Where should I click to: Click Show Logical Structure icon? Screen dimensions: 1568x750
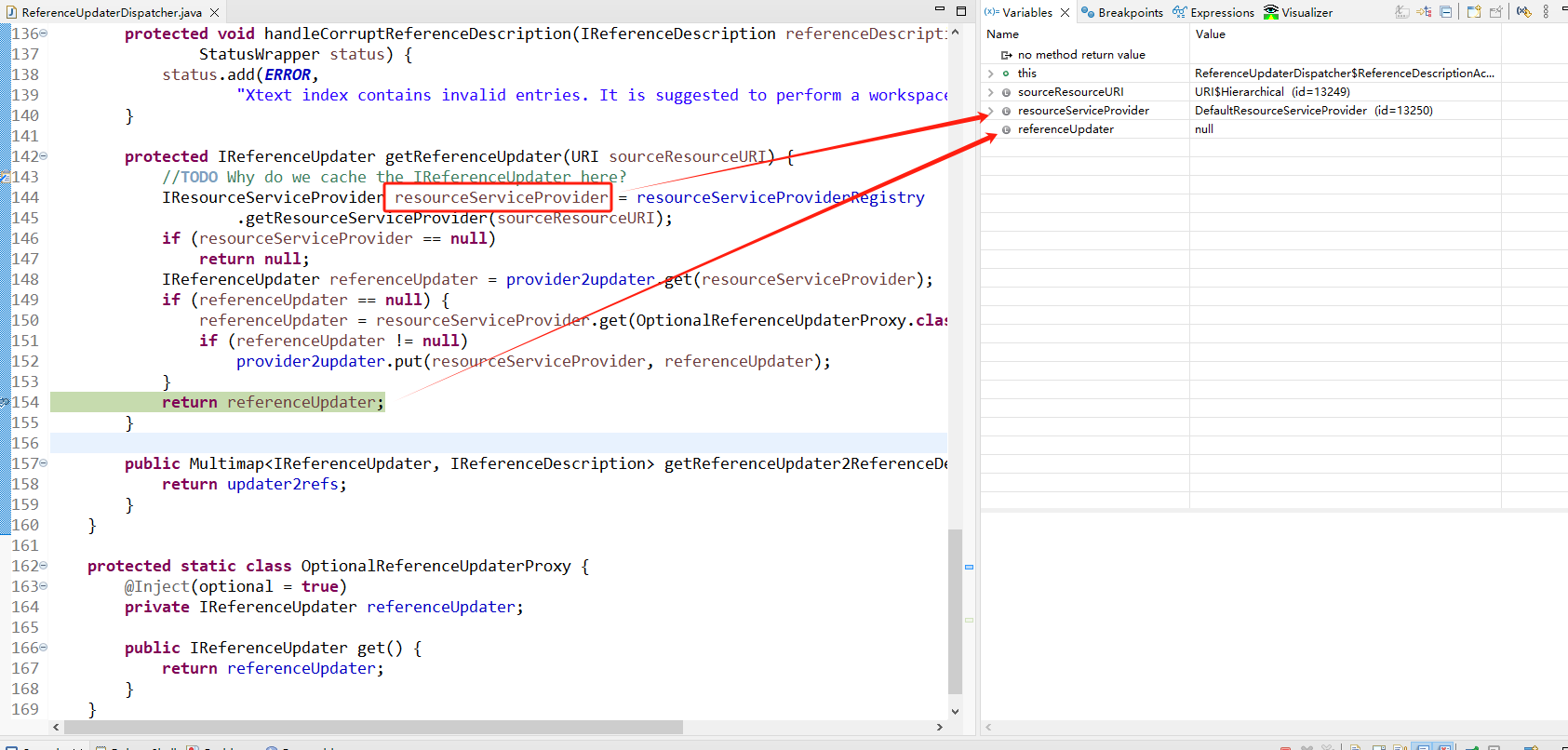(1424, 12)
